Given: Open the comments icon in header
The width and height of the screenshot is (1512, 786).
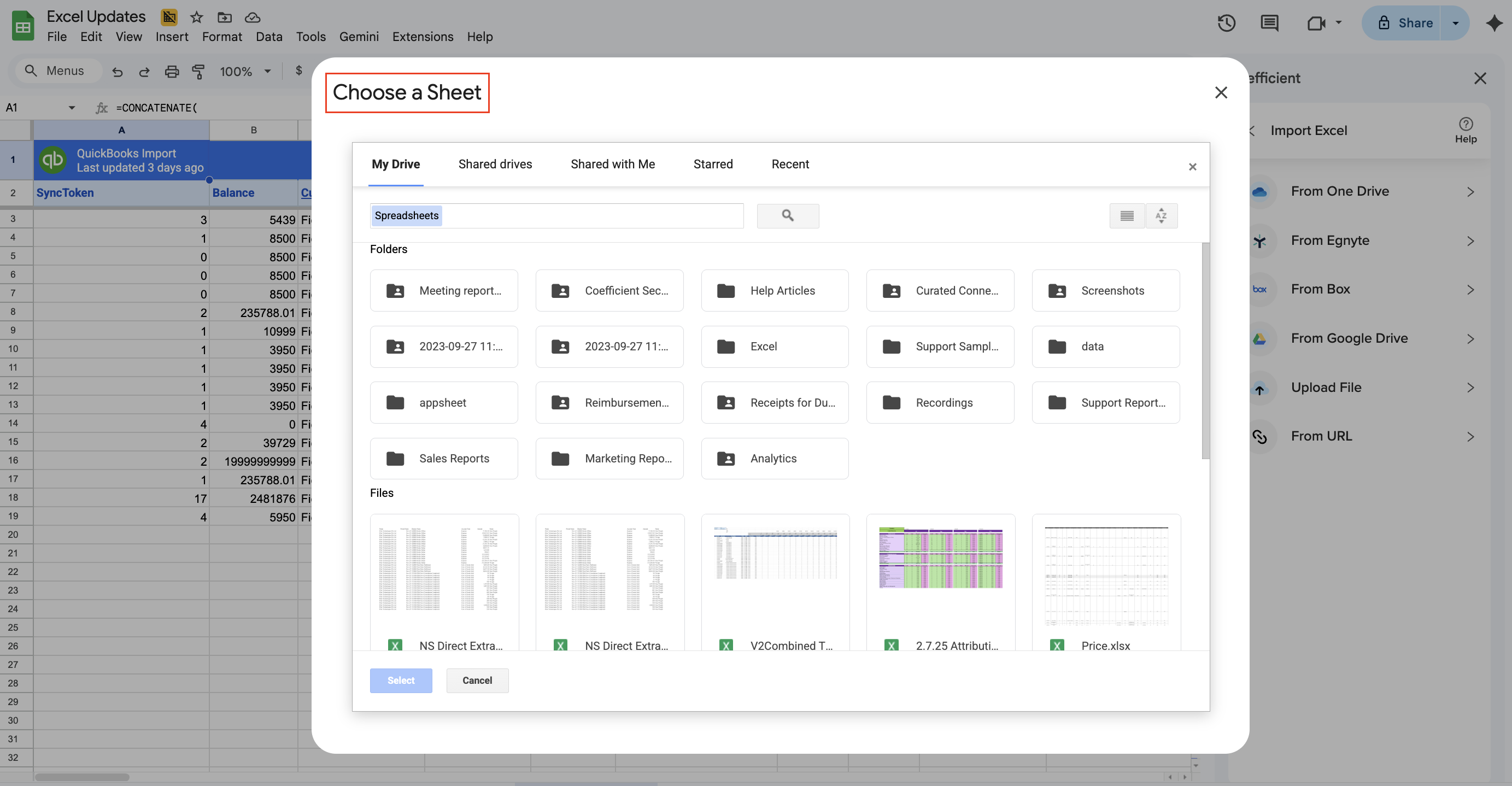Looking at the screenshot, I should [x=1269, y=23].
